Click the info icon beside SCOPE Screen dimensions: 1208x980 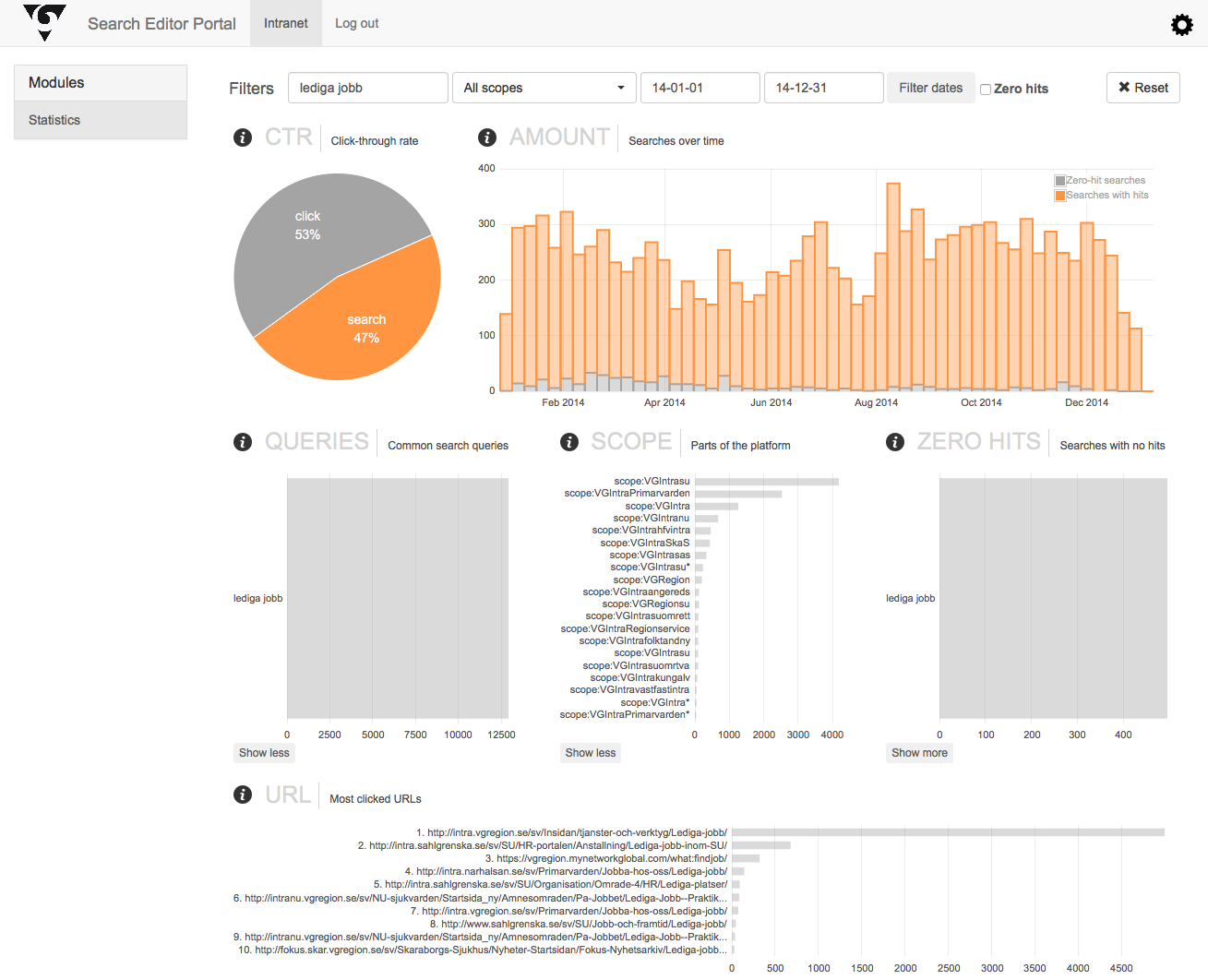coord(569,442)
